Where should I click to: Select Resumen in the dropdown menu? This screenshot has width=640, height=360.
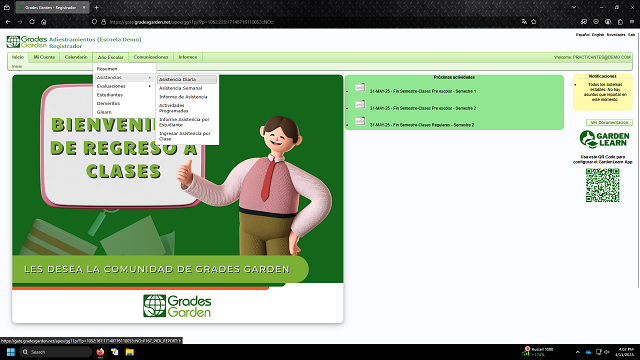pos(107,69)
